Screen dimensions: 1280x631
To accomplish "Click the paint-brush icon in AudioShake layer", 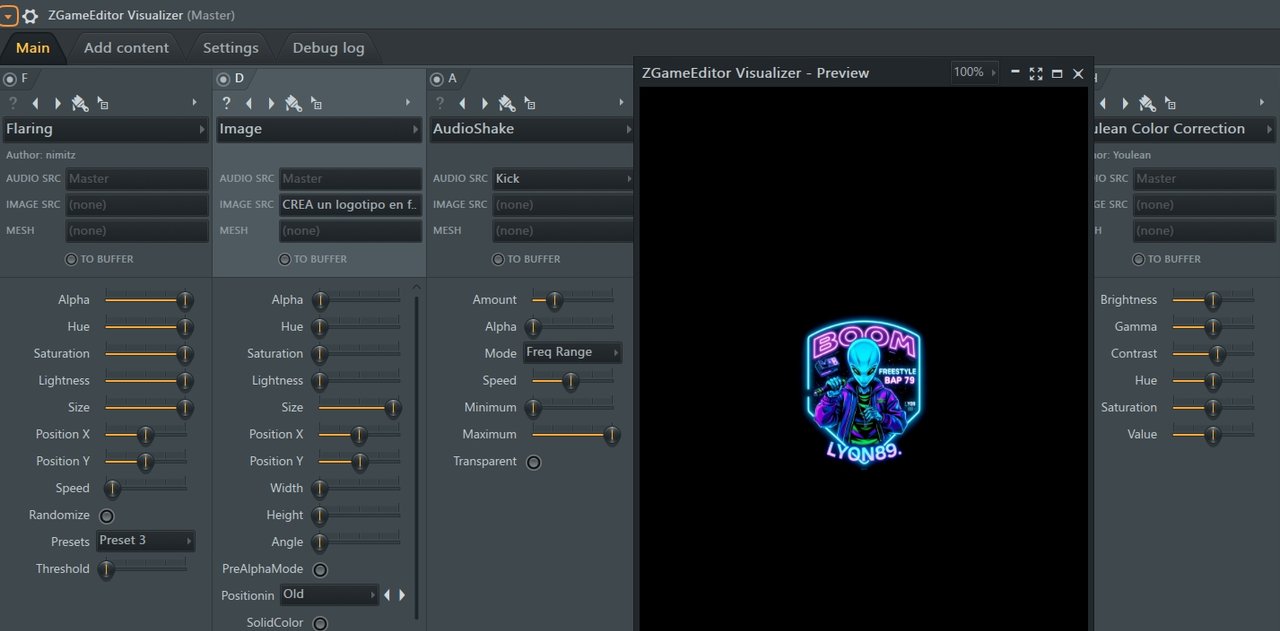I will 507,103.
